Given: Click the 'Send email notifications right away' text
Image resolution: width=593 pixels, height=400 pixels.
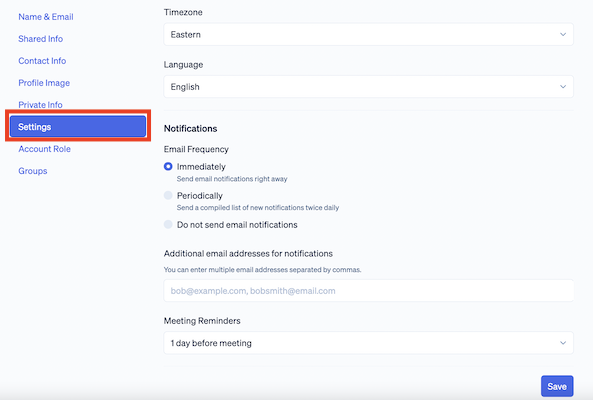Looking at the screenshot, I should (232, 179).
